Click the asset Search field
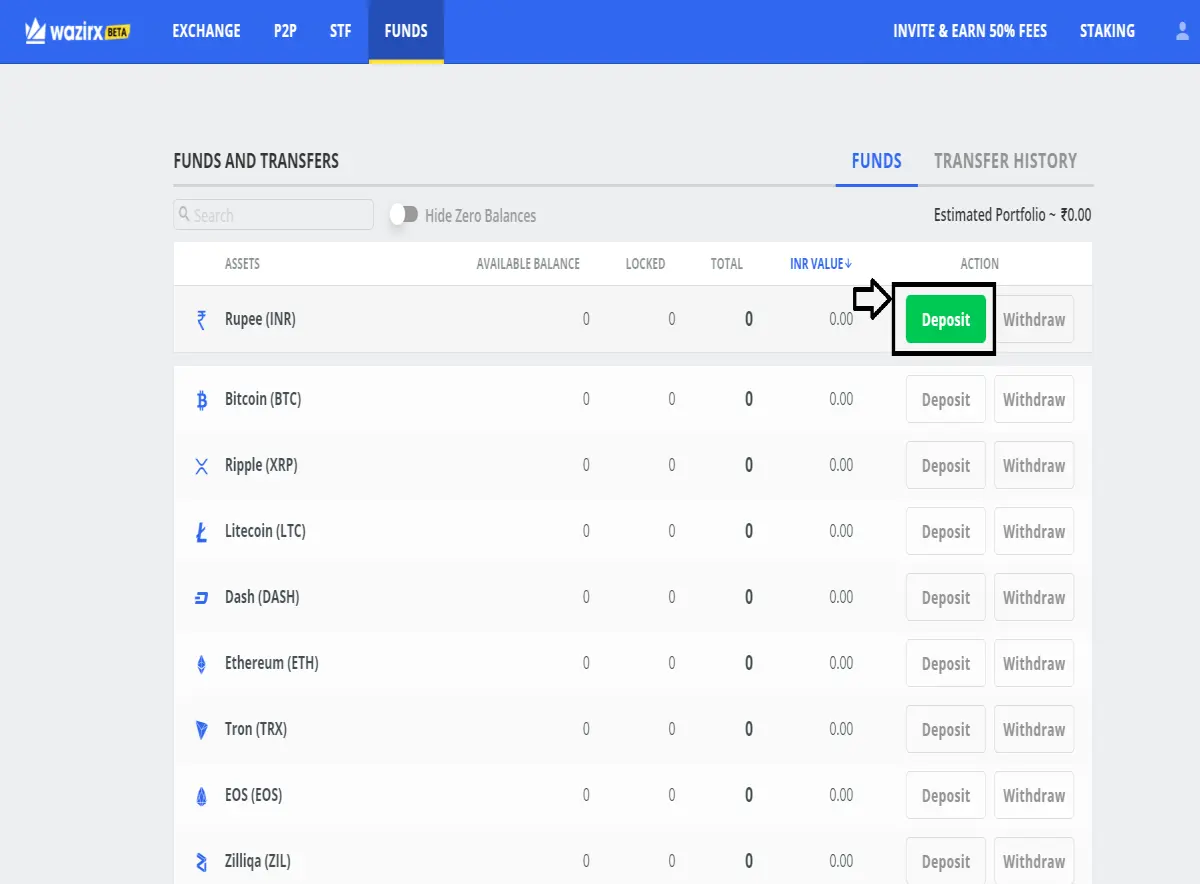The image size is (1200, 884). (x=274, y=215)
